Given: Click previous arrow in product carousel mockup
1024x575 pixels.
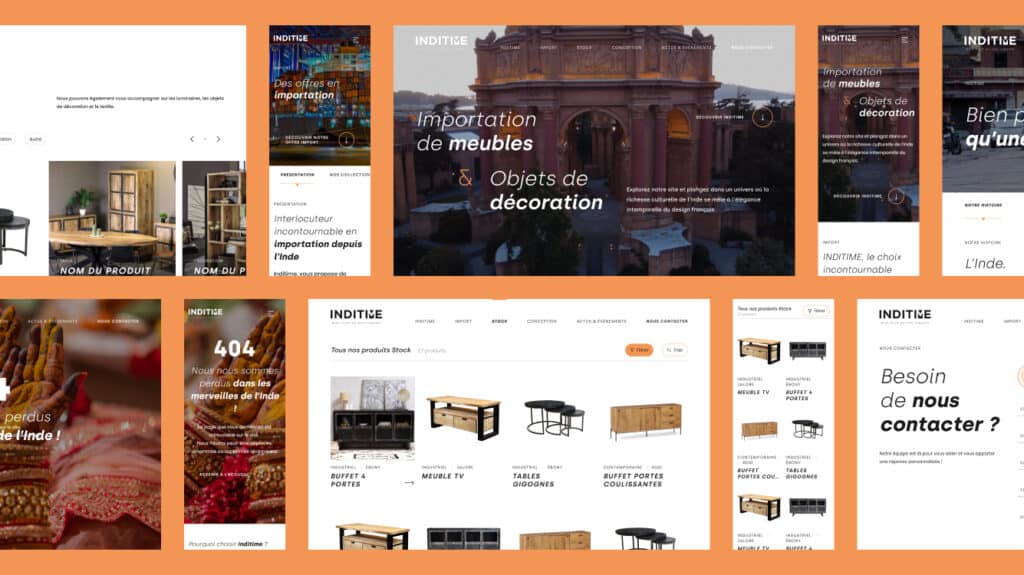Looking at the screenshot, I should (192, 139).
